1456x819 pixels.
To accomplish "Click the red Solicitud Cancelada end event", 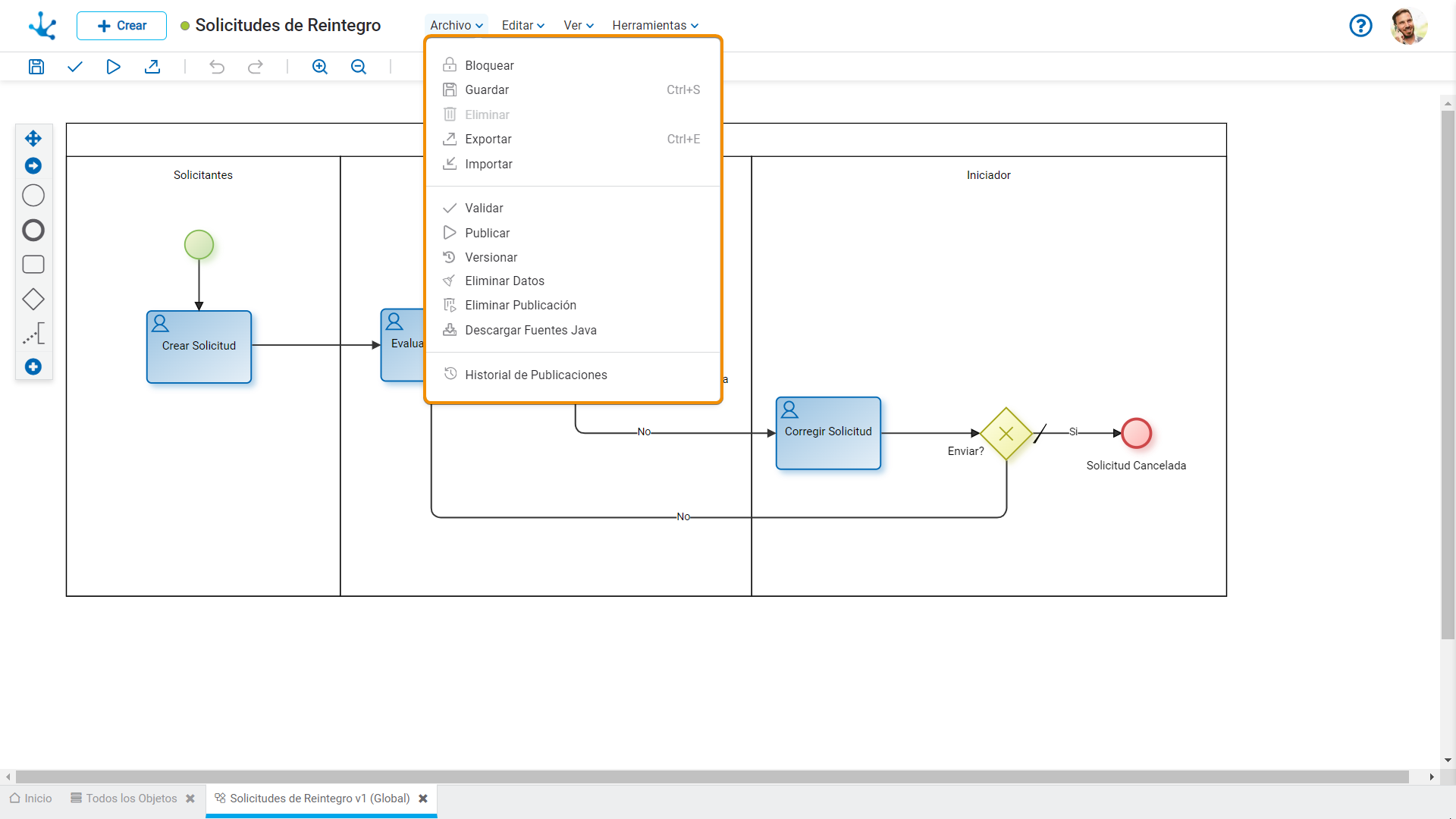I will (x=1137, y=433).
